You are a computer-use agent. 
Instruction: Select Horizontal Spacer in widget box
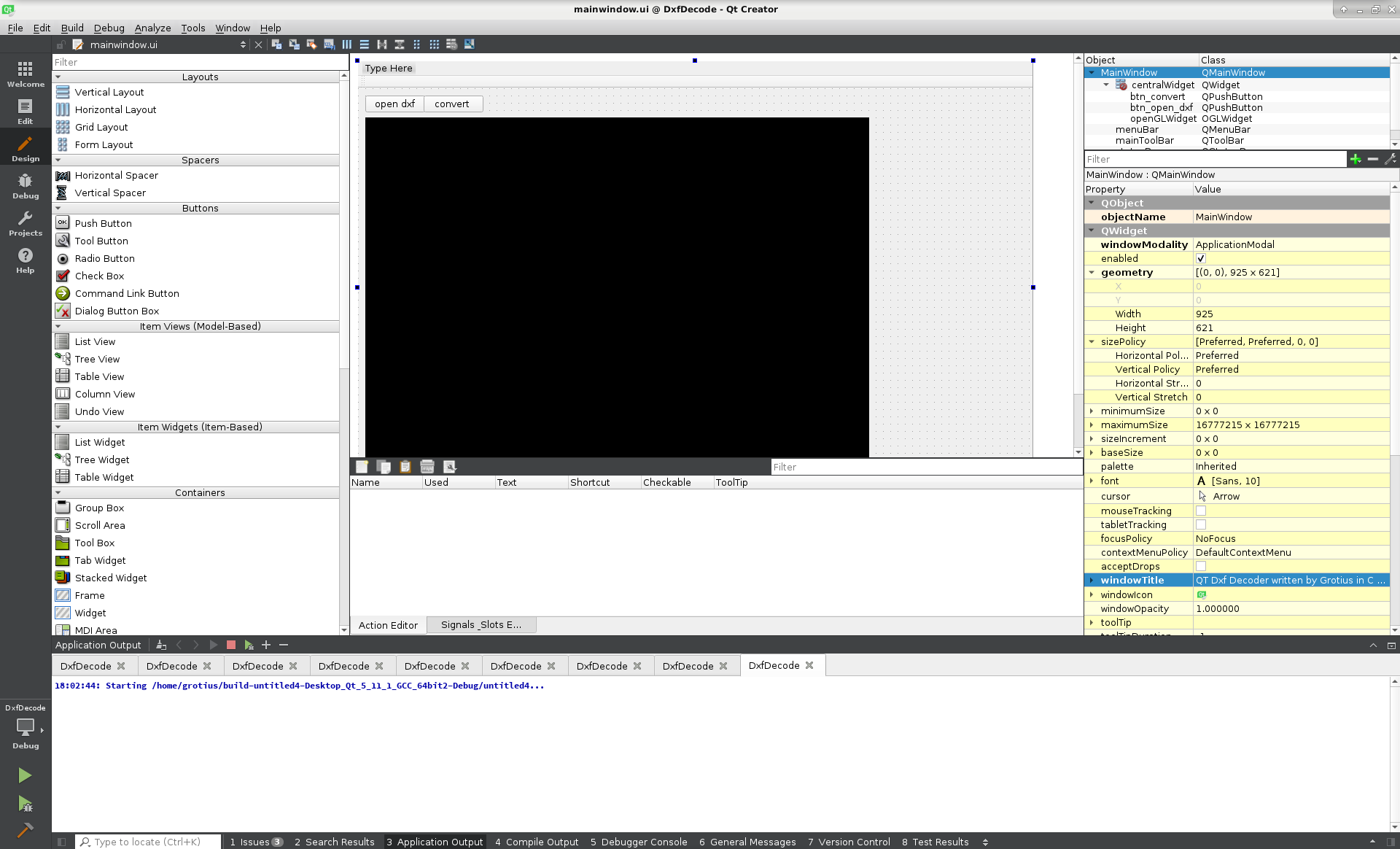click(x=116, y=175)
